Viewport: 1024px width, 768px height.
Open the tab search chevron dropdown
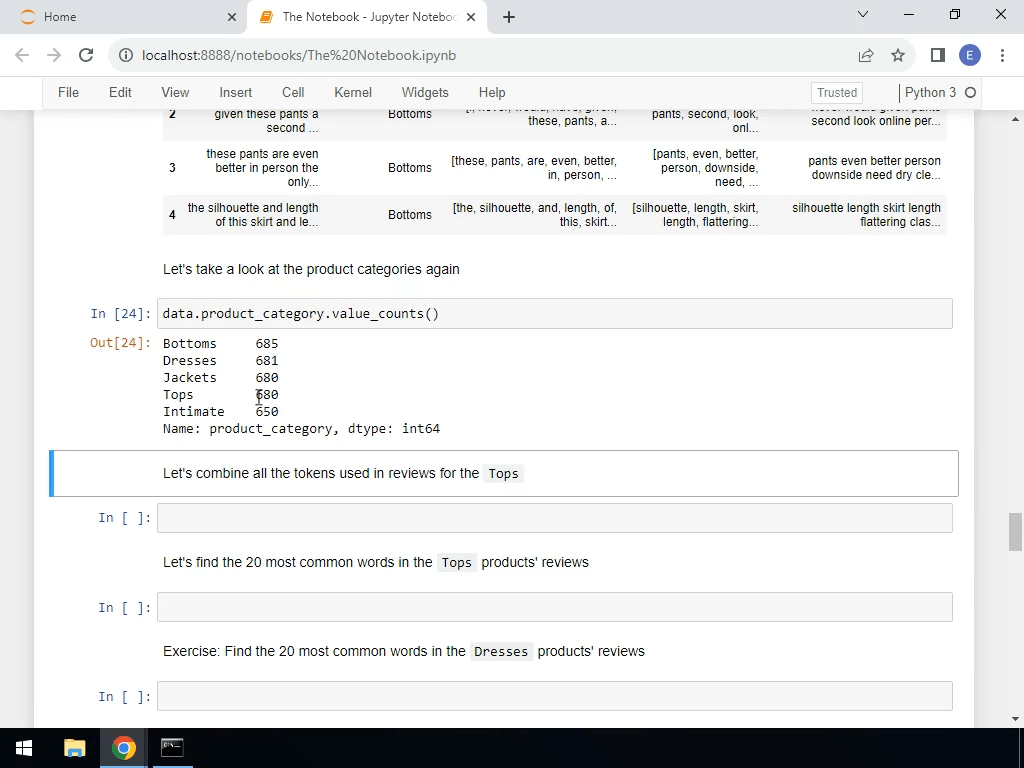862,16
